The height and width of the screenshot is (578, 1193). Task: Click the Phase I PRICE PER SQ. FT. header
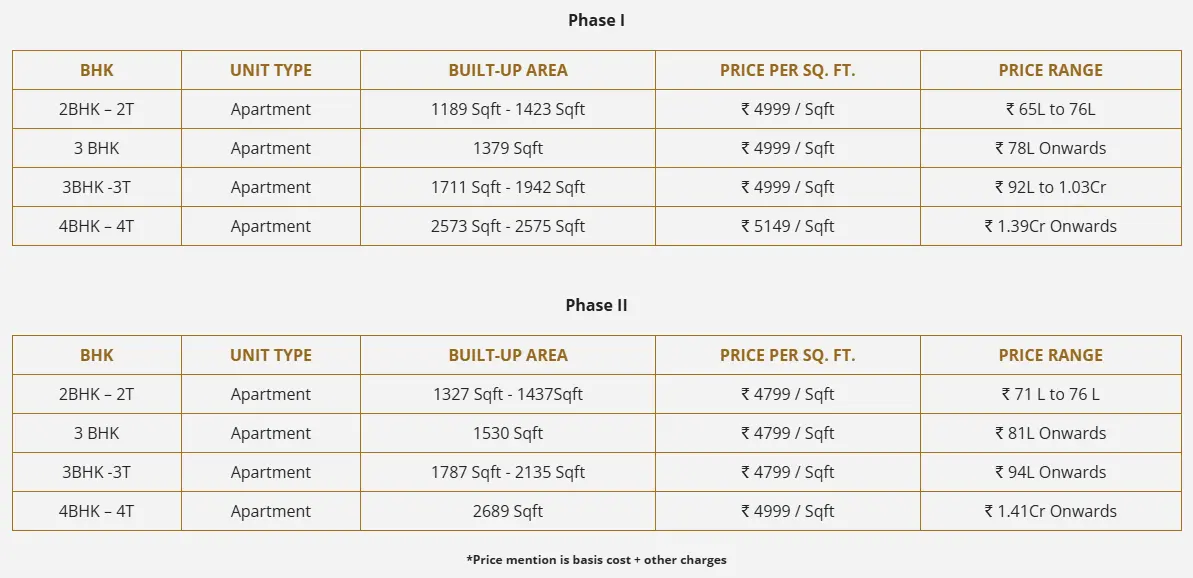click(787, 70)
